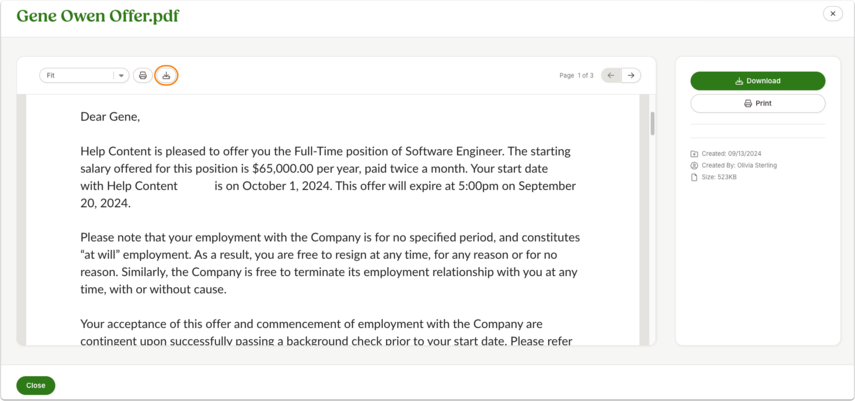Click the person icon beside Created By

(694, 165)
